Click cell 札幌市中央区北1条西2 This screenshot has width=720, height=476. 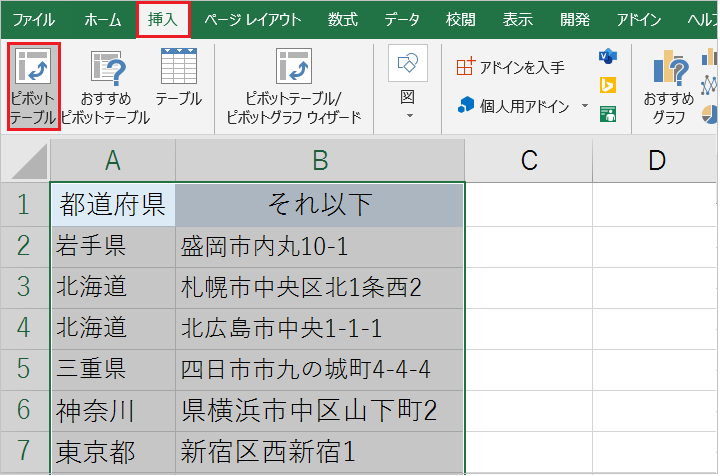click(x=320, y=287)
